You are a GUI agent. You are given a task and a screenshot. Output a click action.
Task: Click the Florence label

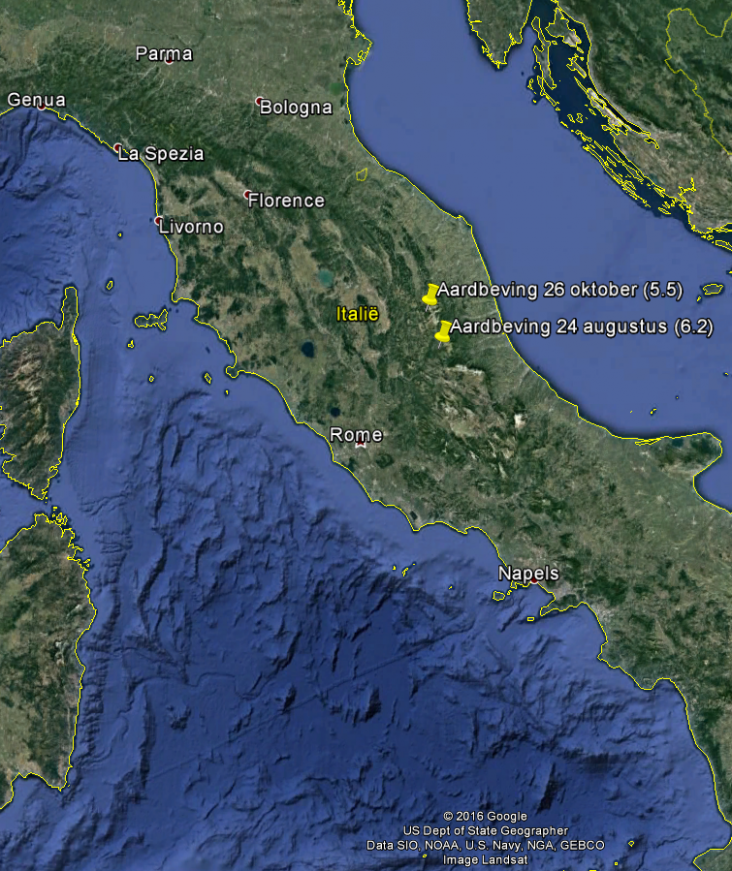[286, 201]
